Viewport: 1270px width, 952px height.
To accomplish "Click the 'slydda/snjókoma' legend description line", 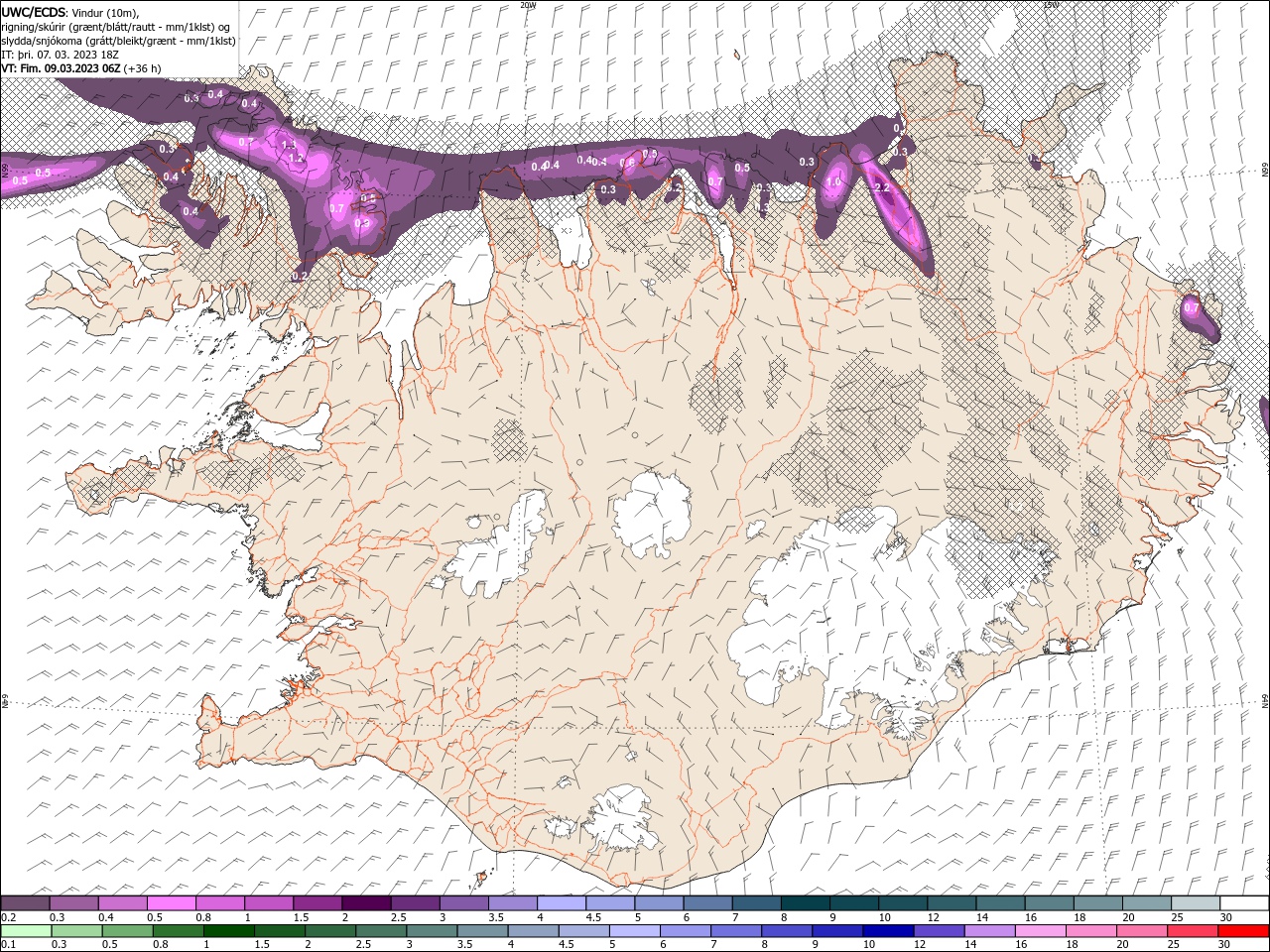I will [x=118, y=41].
